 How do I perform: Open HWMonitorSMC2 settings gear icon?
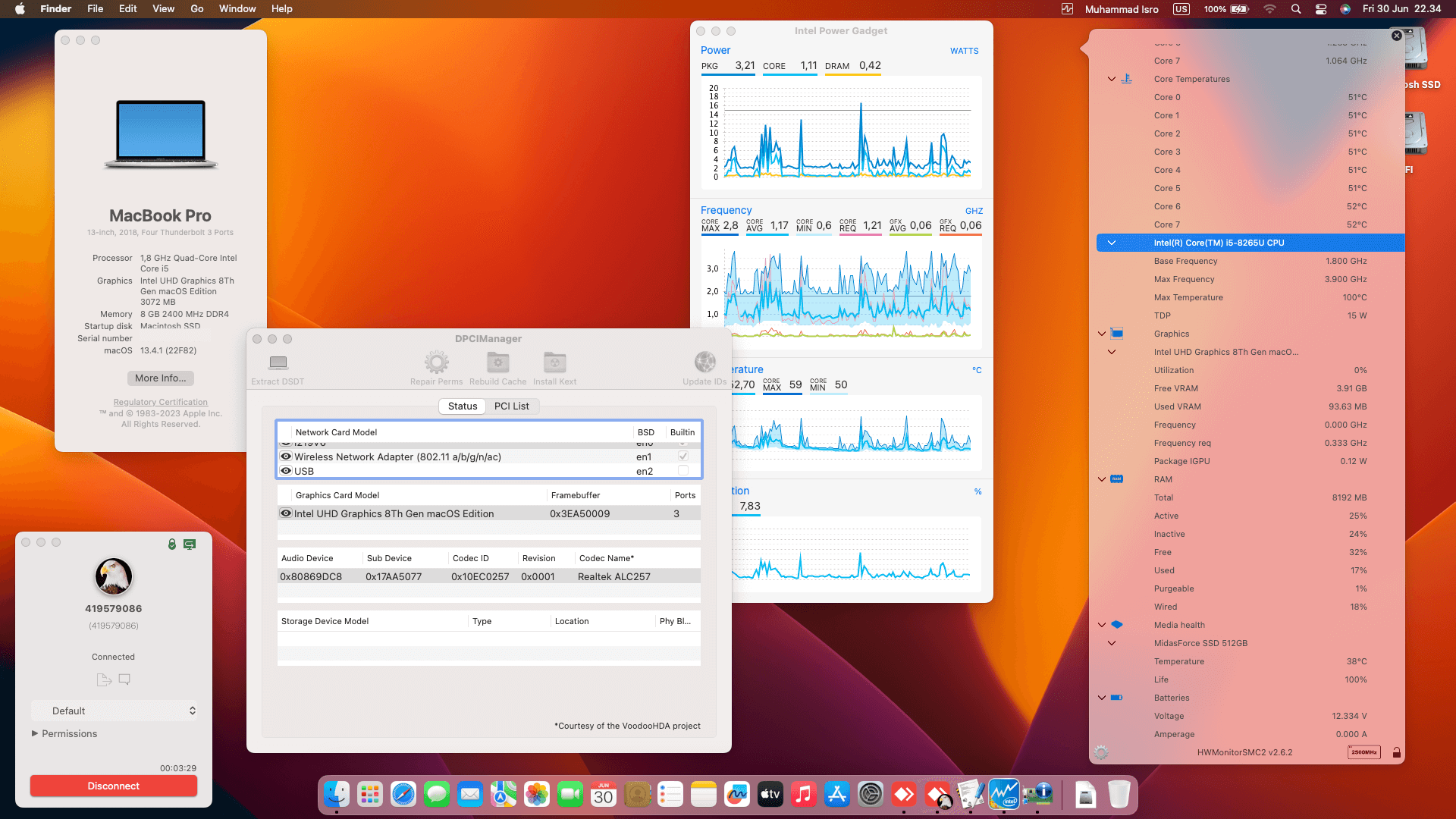pos(1101,752)
